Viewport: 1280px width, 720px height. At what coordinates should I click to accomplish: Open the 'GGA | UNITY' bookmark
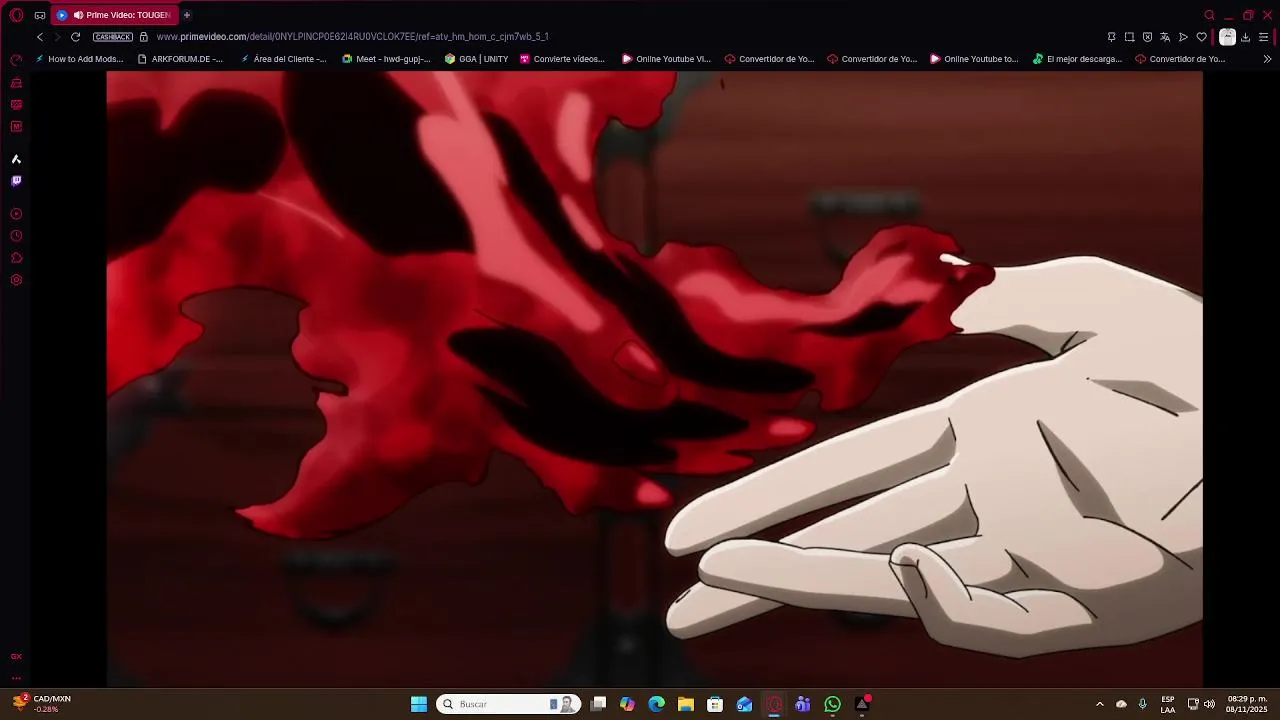click(x=476, y=59)
